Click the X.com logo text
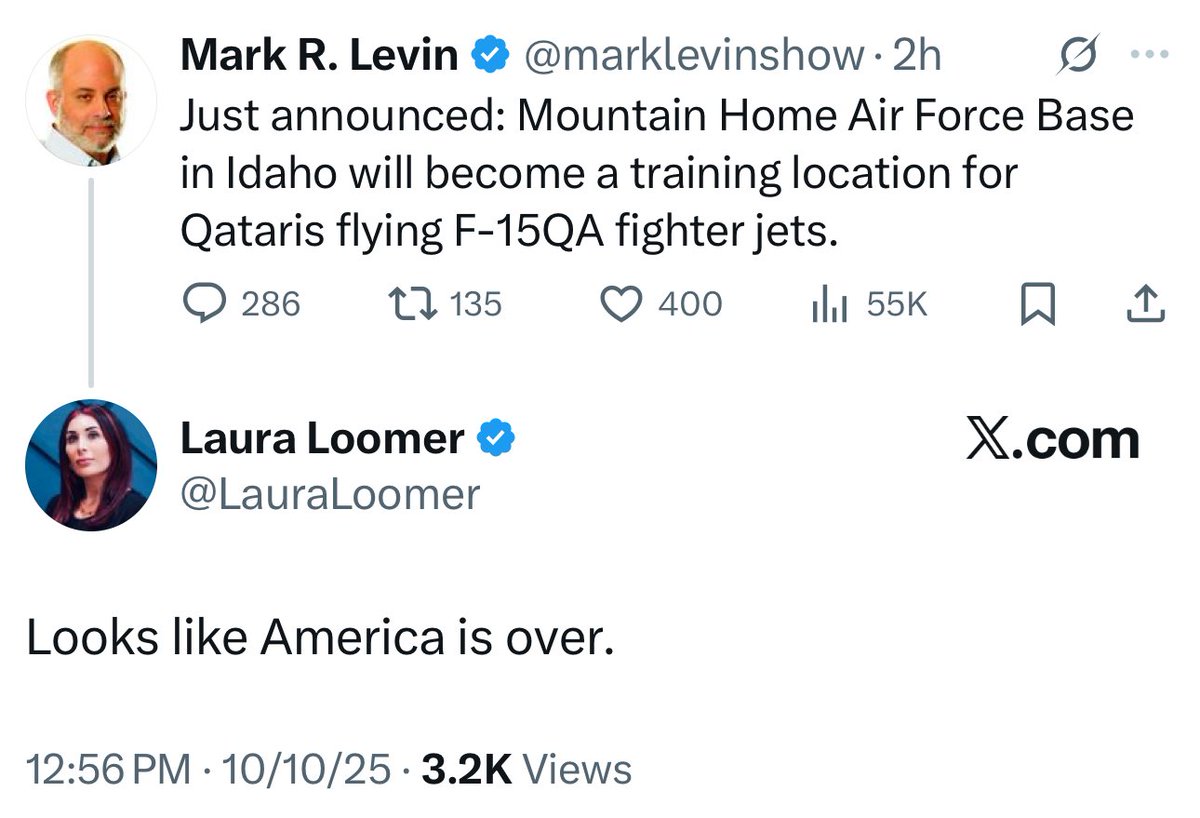This screenshot has height=818, width=1200. coord(1052,440)
